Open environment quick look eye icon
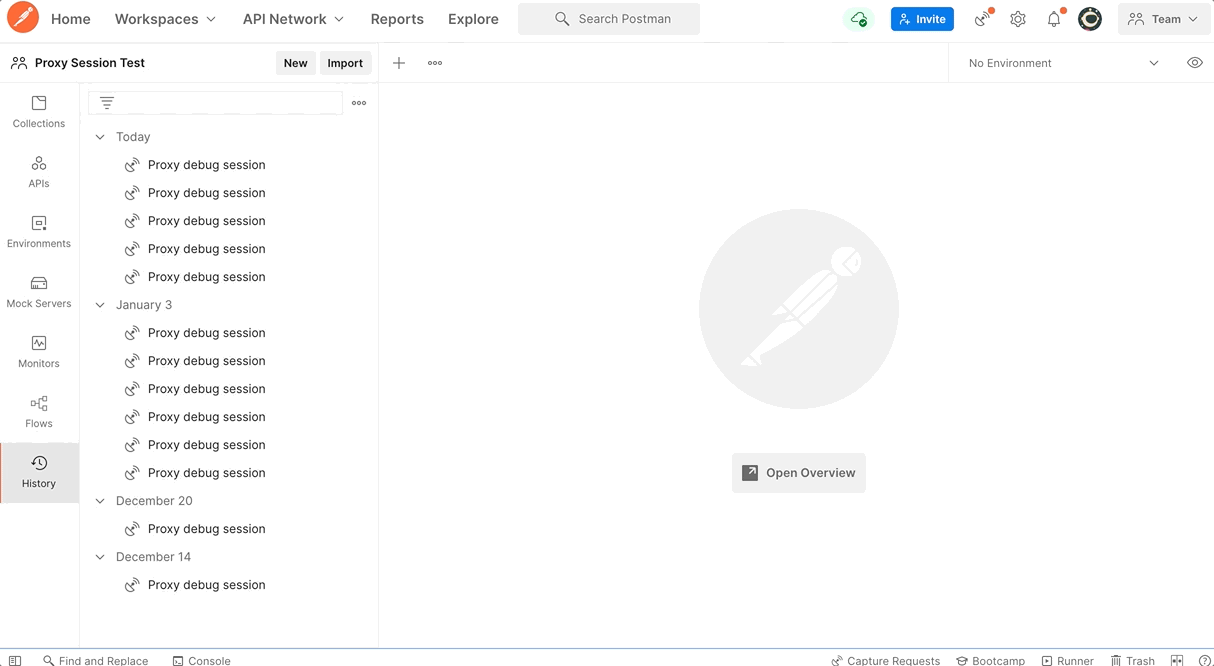 (1195, 63)
